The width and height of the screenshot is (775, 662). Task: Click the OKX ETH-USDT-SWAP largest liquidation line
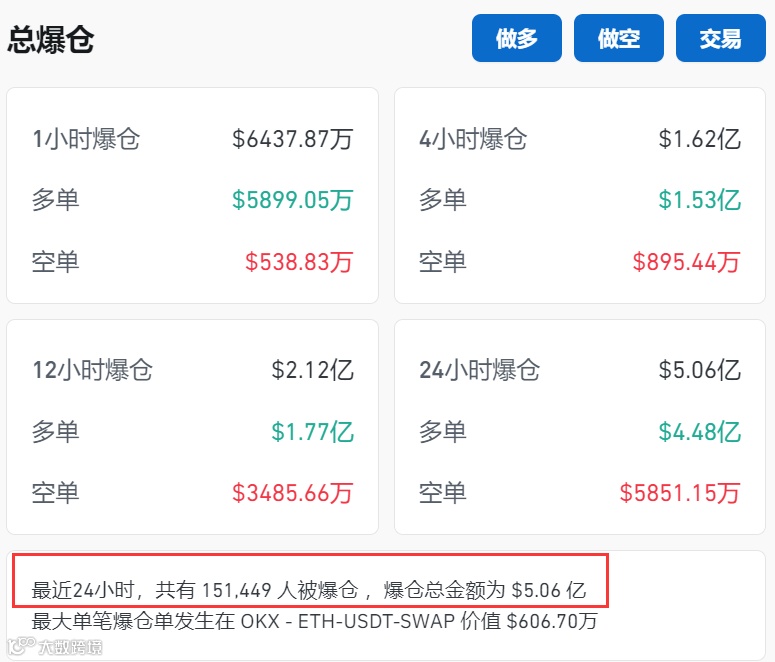tap(314, 621)
